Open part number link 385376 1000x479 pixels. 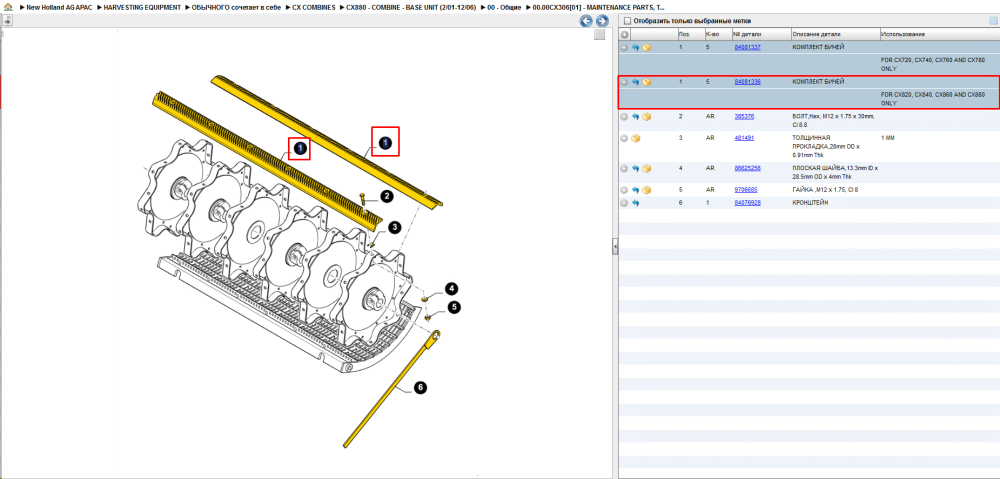click(x=744, y=117)
